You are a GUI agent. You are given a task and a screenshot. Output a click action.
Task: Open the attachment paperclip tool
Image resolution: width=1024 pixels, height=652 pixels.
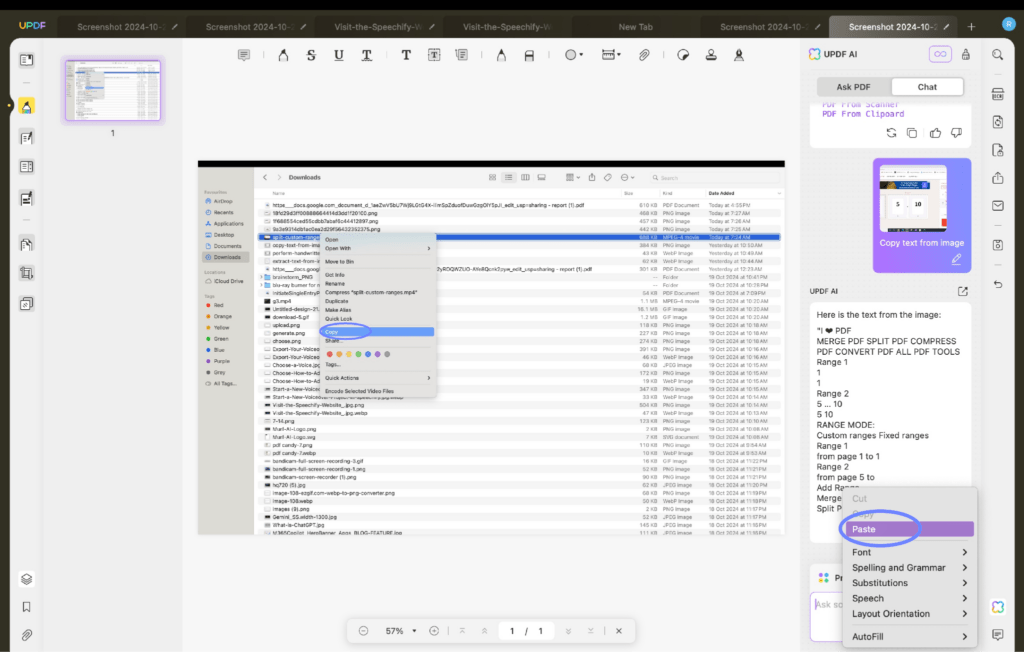tap(645, 54)
